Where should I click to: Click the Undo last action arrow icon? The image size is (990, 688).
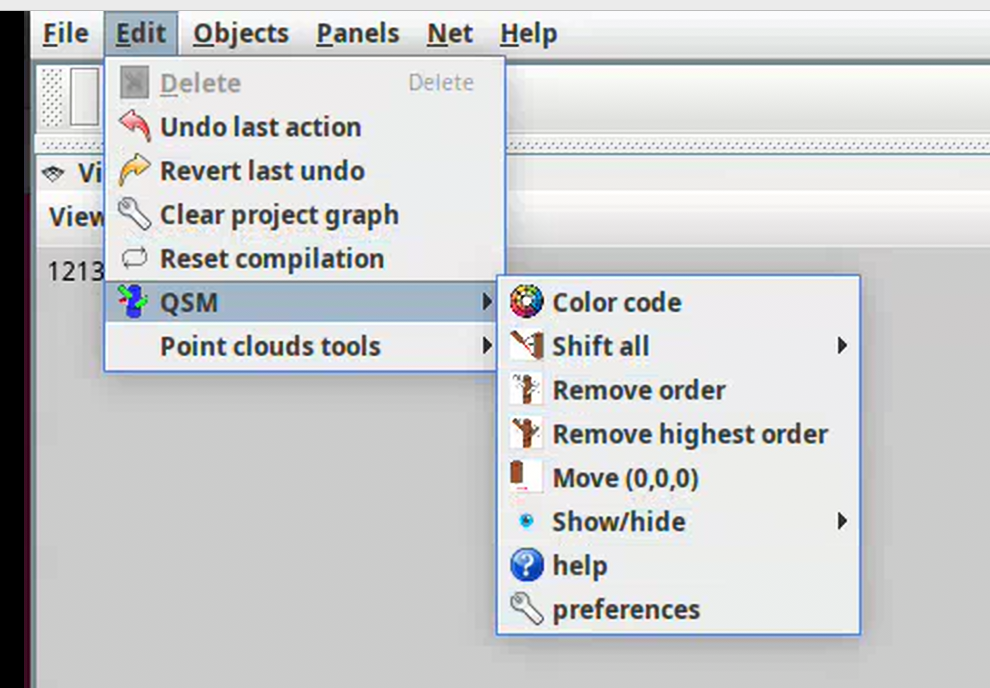[x=134, y=127]
